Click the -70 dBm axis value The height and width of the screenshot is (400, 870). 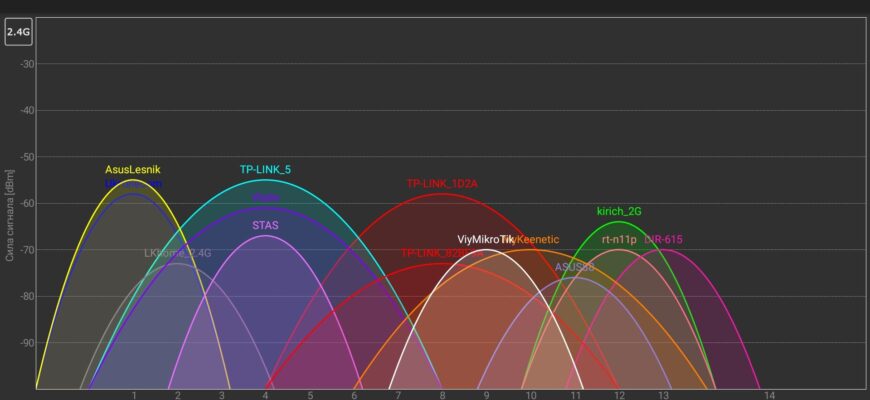[x=28, y=250]
